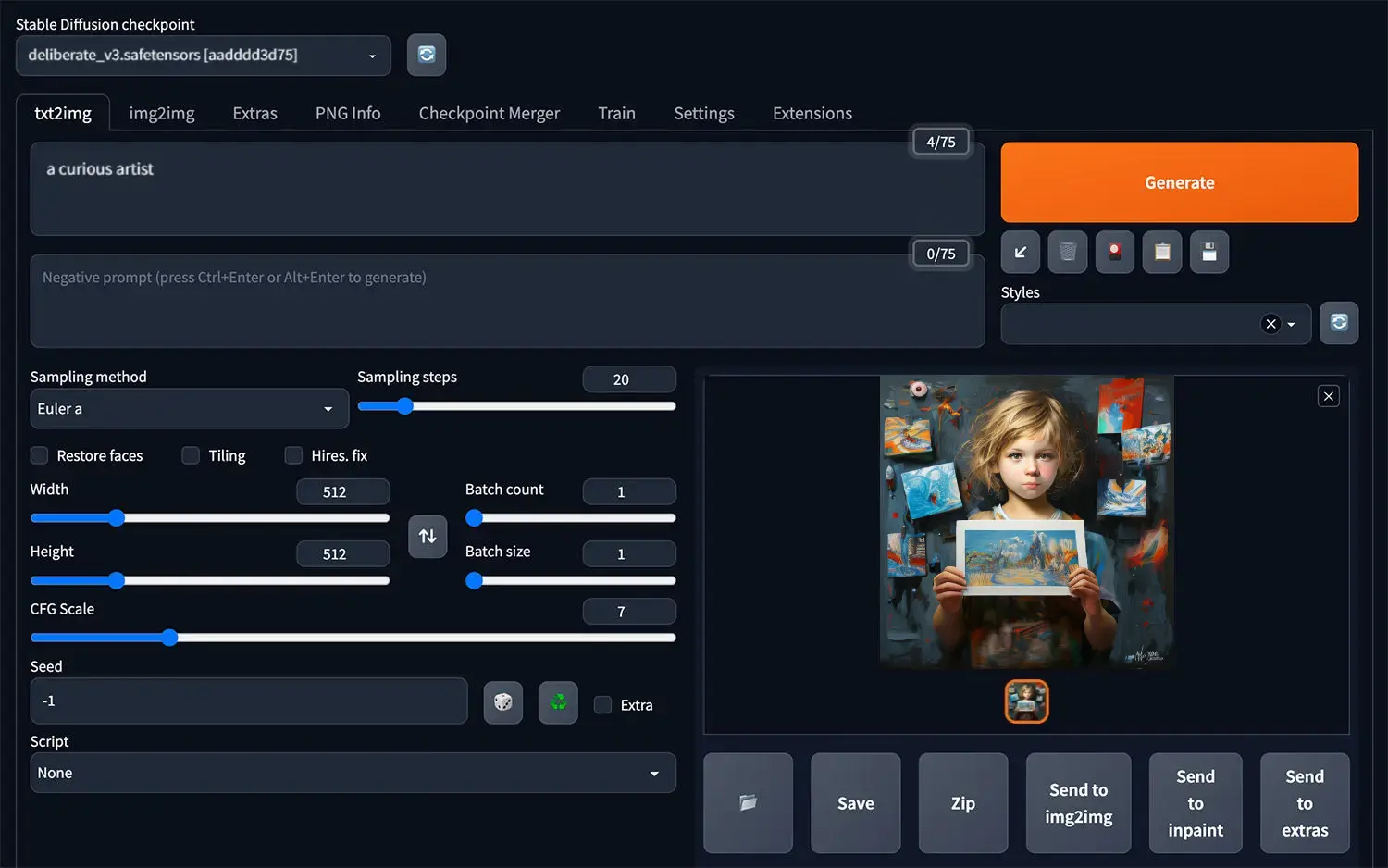Open the Extensions tab
This screenshot has height=868, width=1388.
coord(812,113)
